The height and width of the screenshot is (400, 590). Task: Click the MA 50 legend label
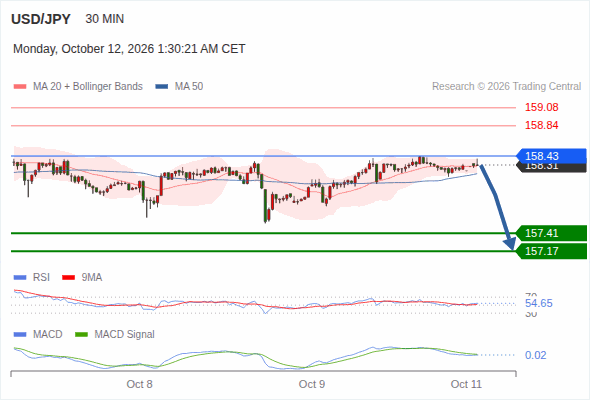189,87
